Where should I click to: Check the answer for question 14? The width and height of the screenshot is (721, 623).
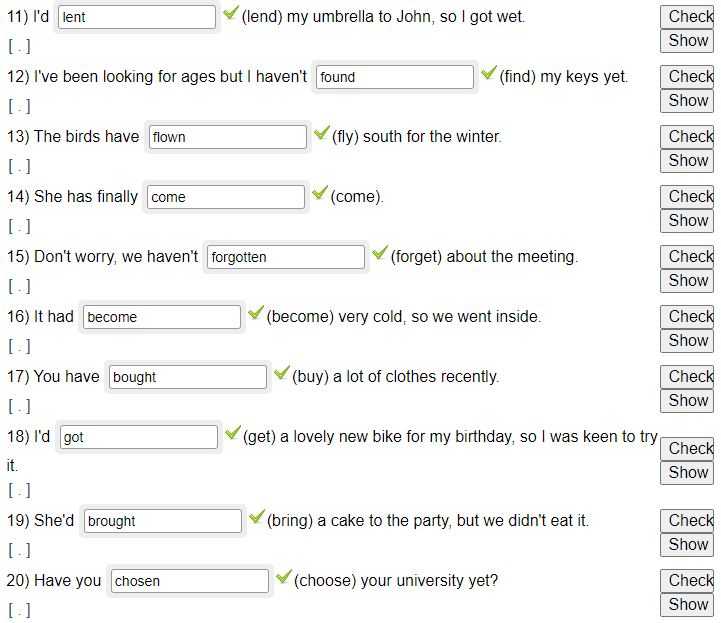tap(688, 196)
